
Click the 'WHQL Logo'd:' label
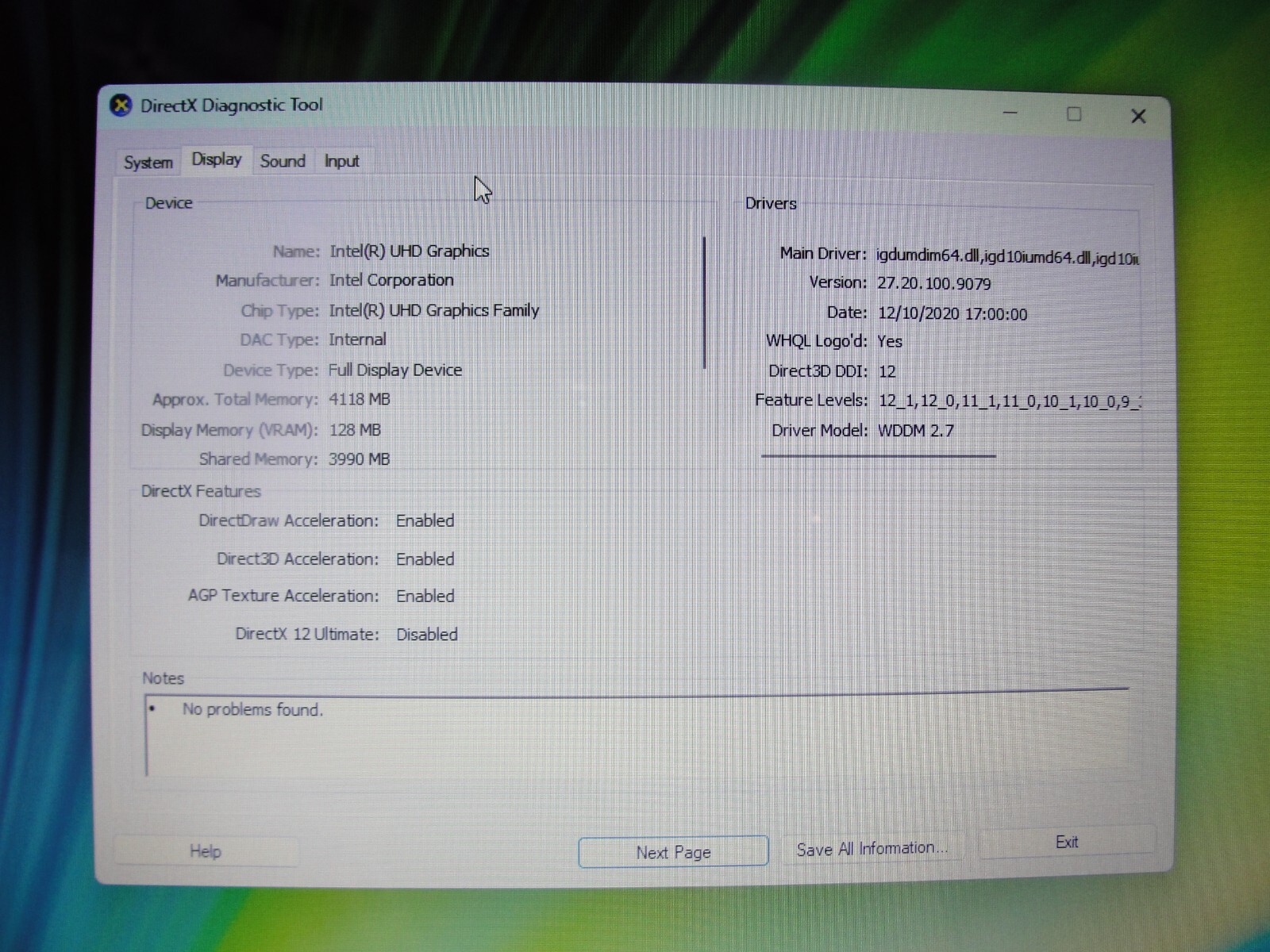(817, 341)
